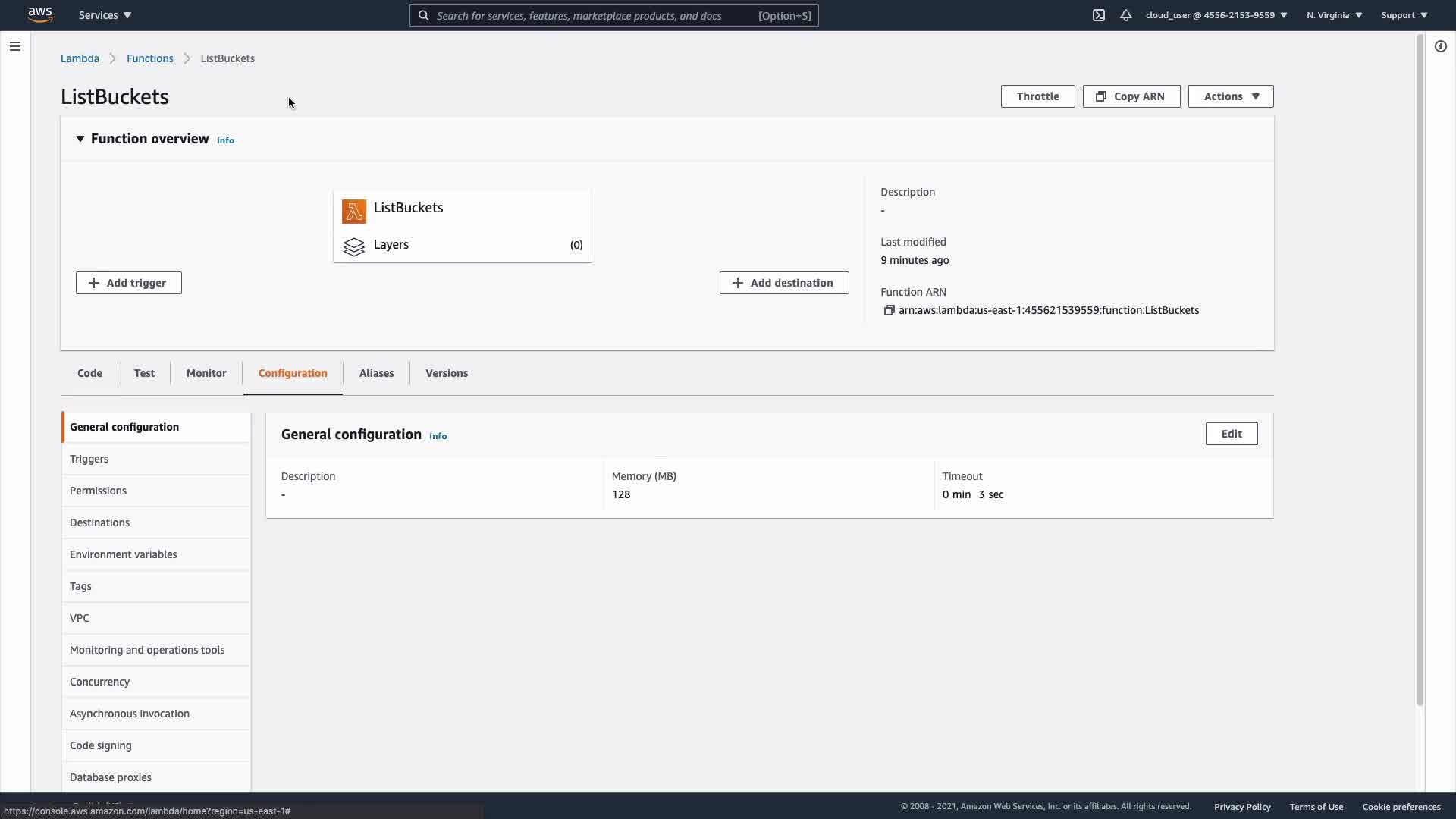Open the N. Virginia region selector
Viewport: 1456px width, 819px height.
1334,15
